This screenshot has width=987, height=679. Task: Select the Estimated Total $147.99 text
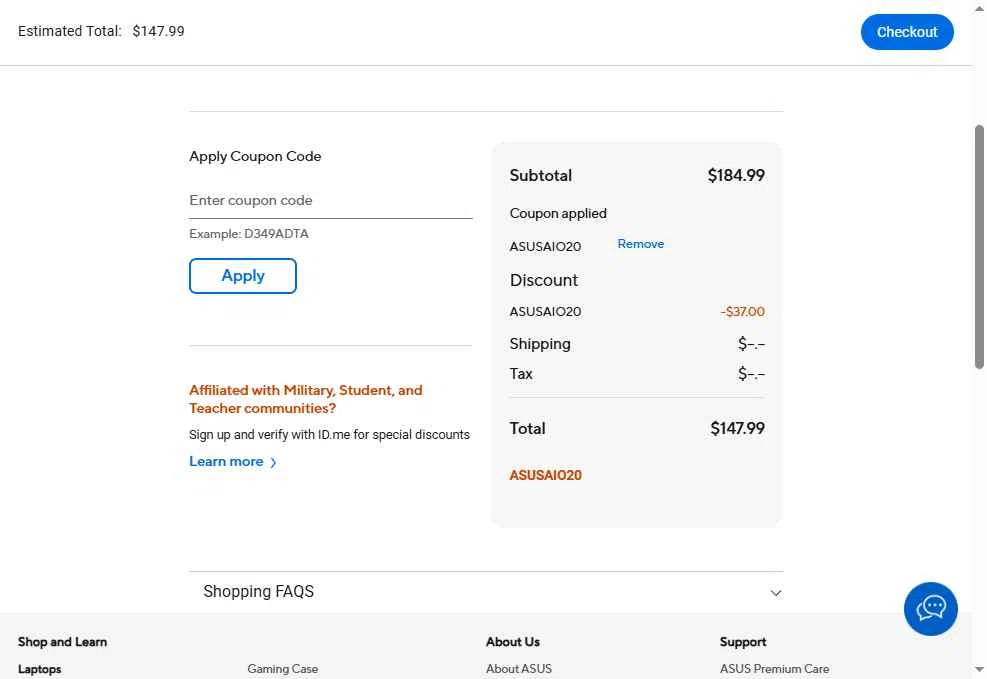coord(101,31)
